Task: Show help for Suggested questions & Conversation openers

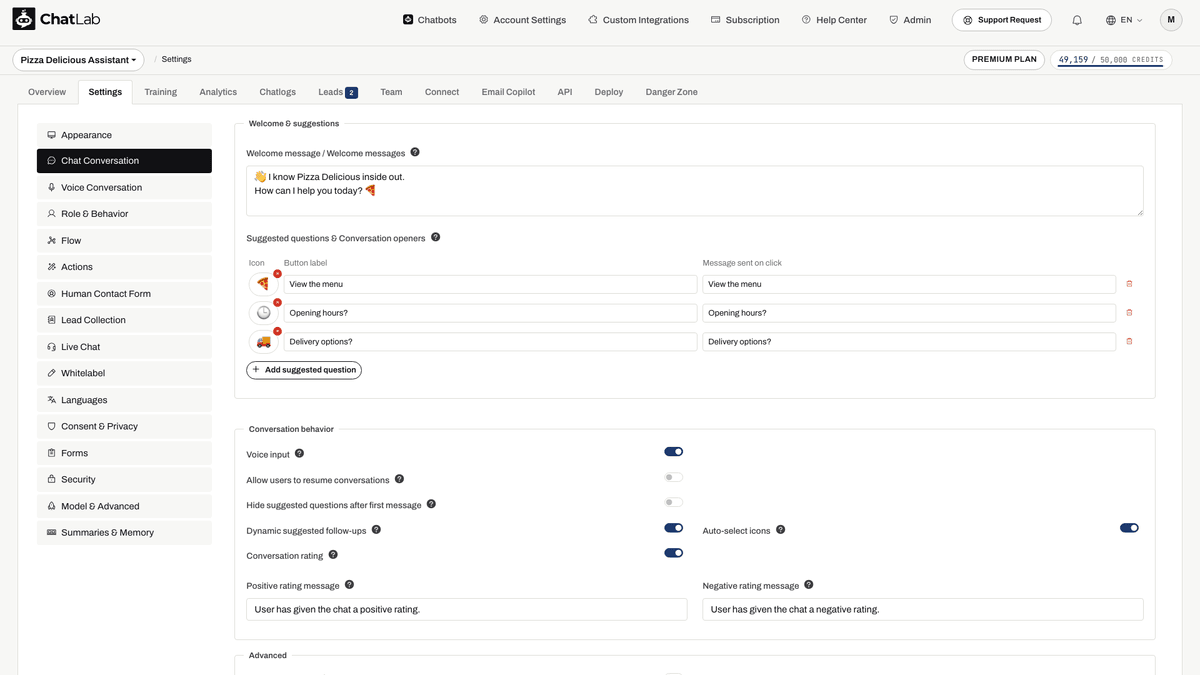Action: point(435,238)
